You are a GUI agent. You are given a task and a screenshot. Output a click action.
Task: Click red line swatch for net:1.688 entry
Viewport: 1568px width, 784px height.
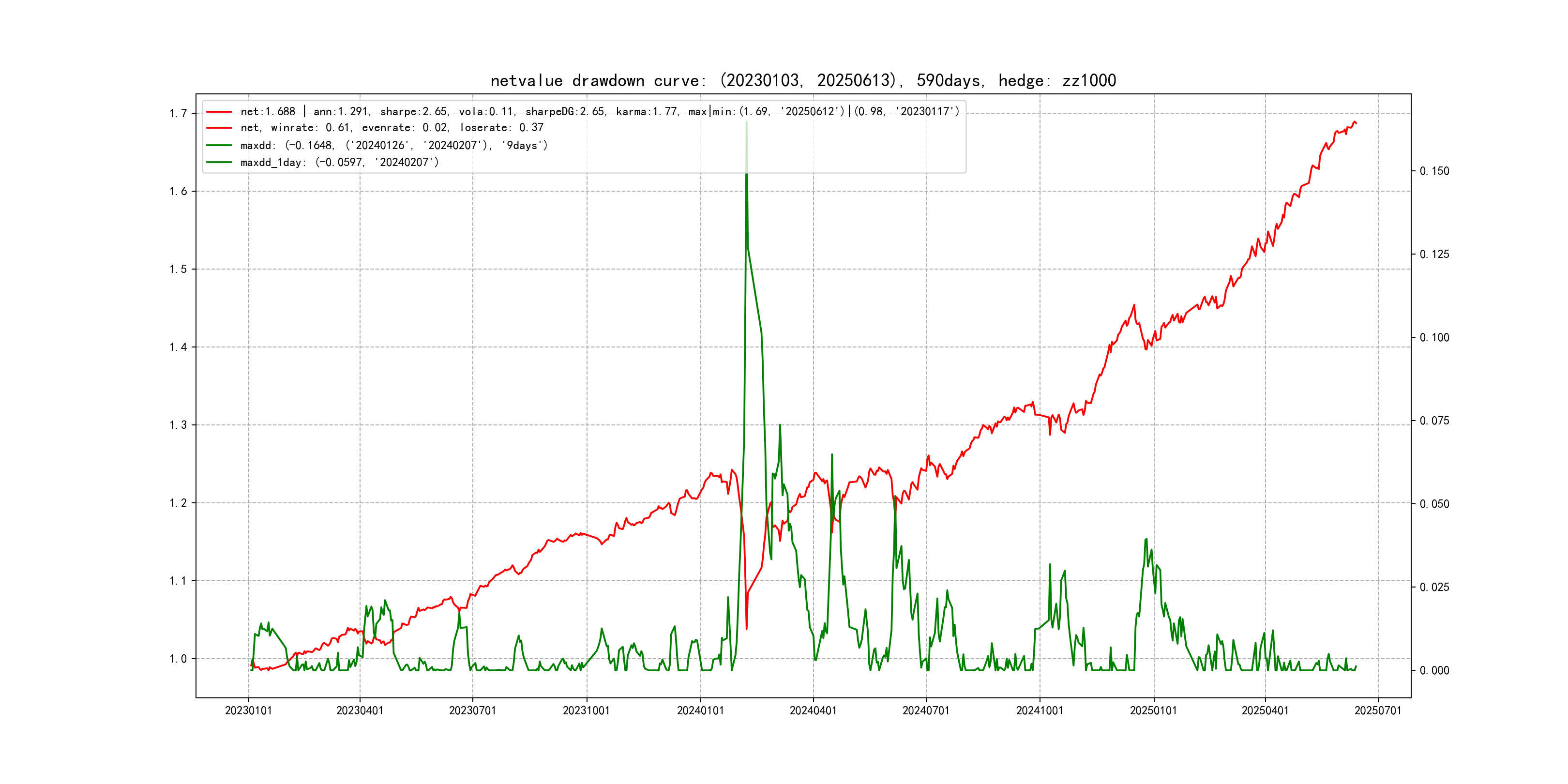tap(219, 112)
